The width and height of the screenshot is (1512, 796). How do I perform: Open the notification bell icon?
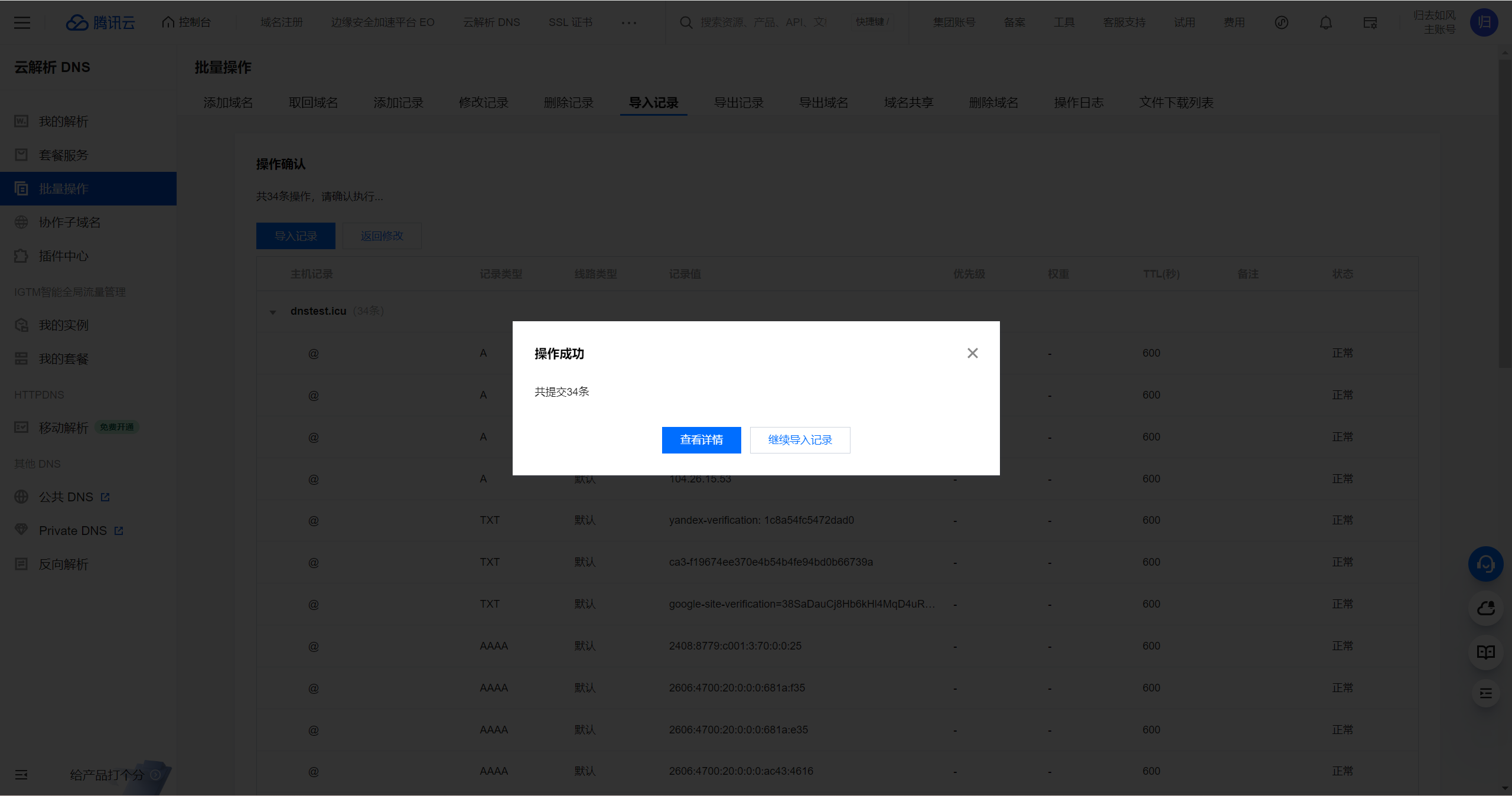click(x=1325, y=22)
